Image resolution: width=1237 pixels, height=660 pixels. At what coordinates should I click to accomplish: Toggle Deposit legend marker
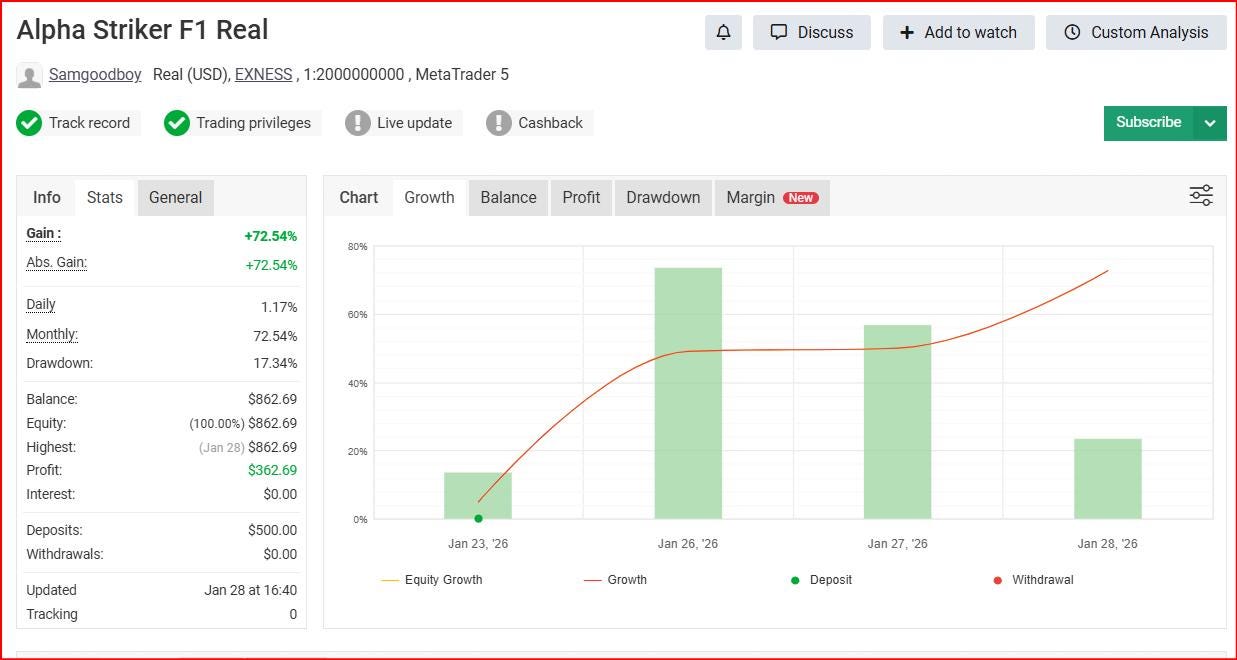(821, 580)
